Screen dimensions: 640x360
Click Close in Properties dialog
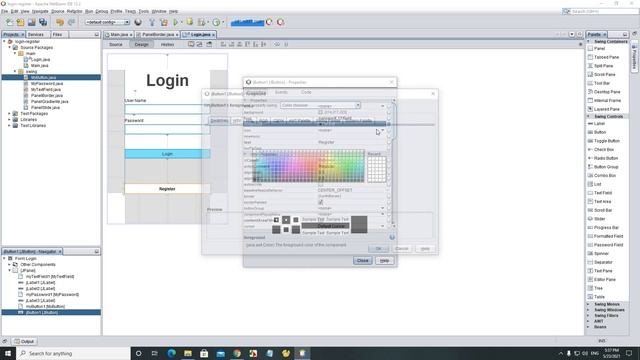[x=362, y=260]
